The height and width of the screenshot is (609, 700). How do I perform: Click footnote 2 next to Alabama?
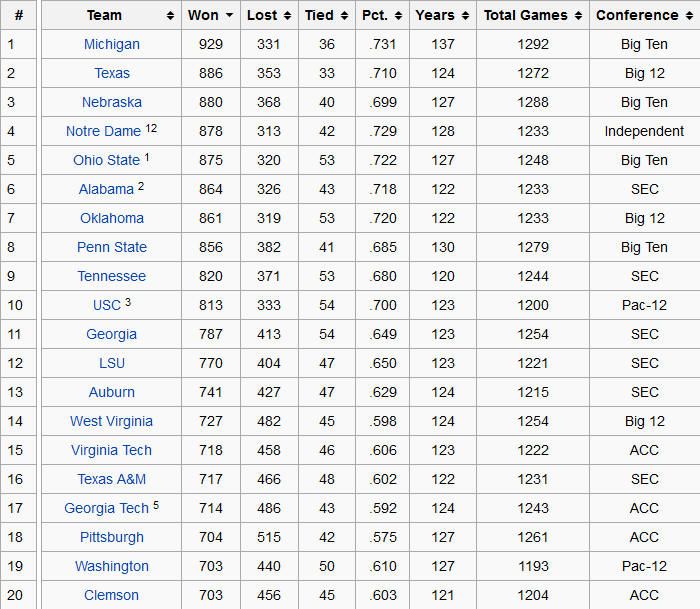pos(142,186)
